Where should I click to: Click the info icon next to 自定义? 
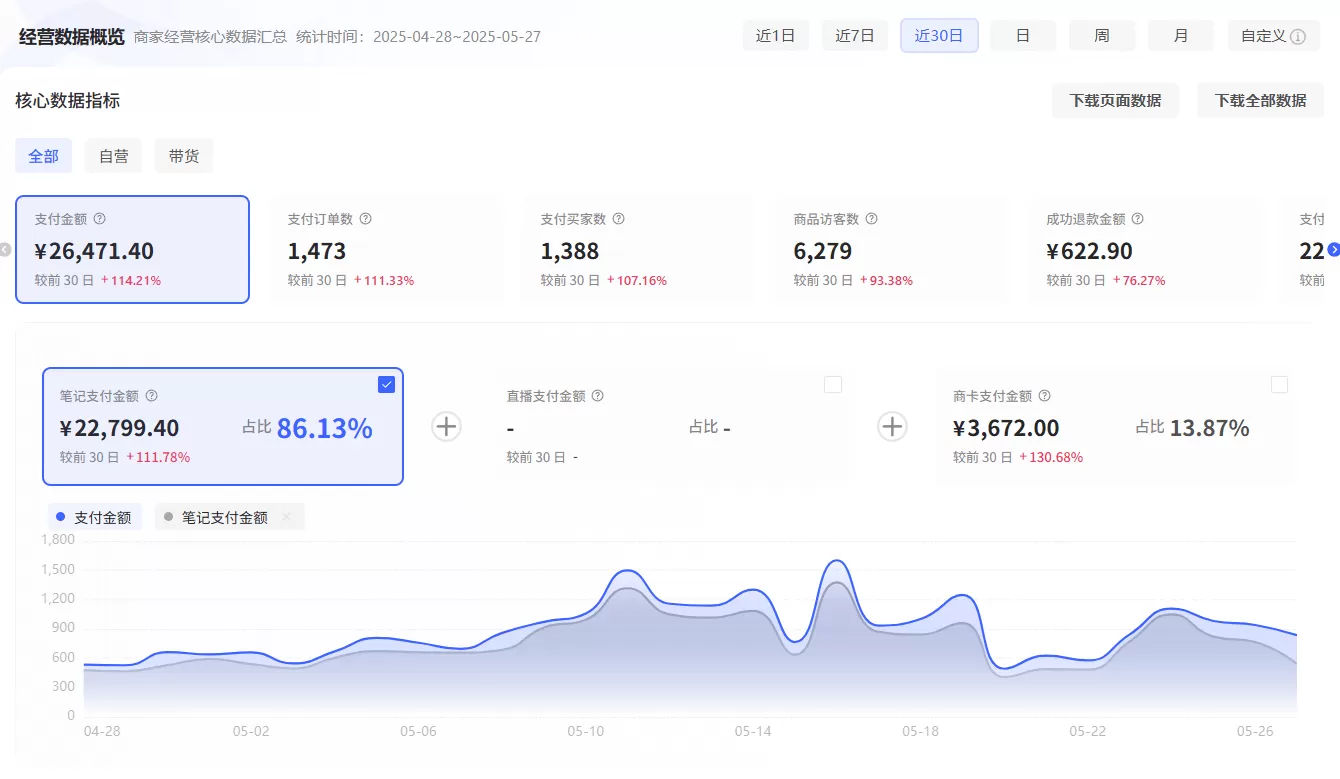1301,35
